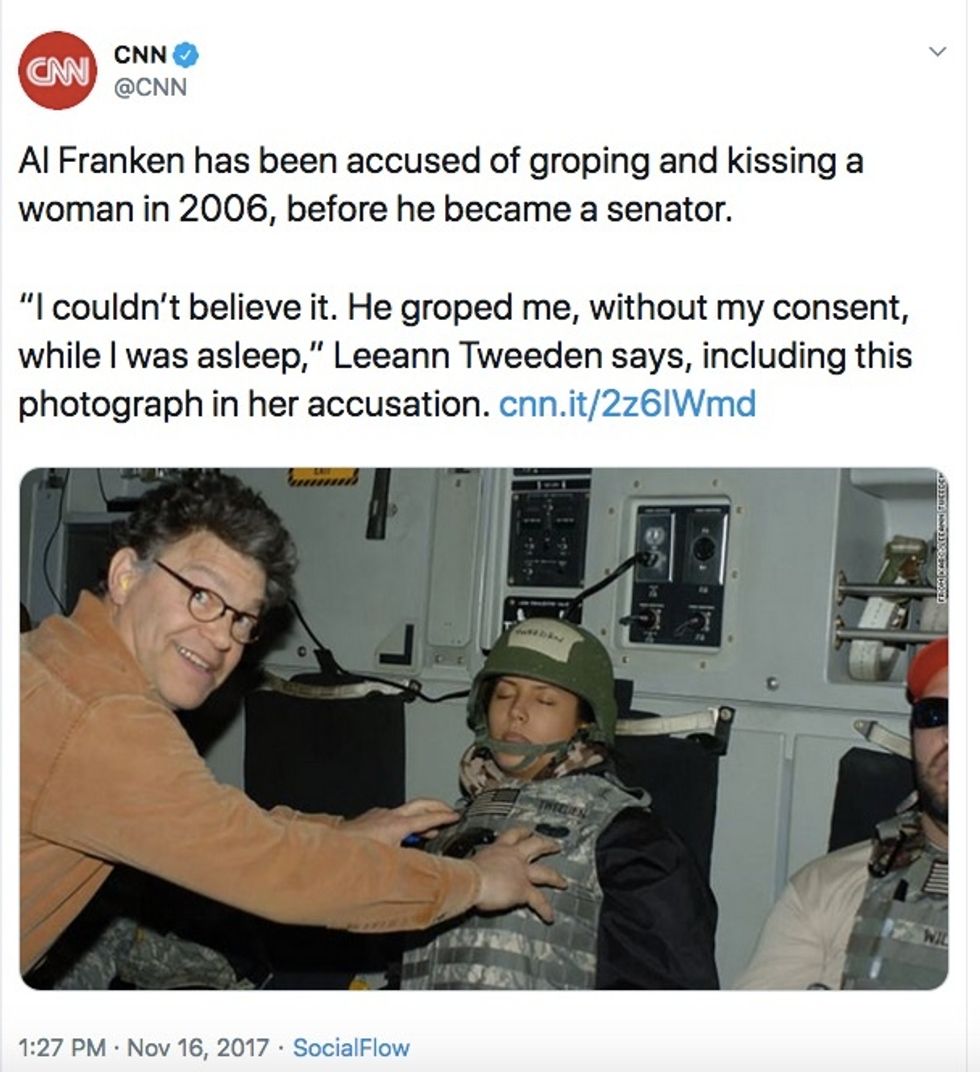Image resolution: width=980 pixels, height=1072 pixels.
Task: Click the first paragraph about Al Franken
Action: click(440, 185)
